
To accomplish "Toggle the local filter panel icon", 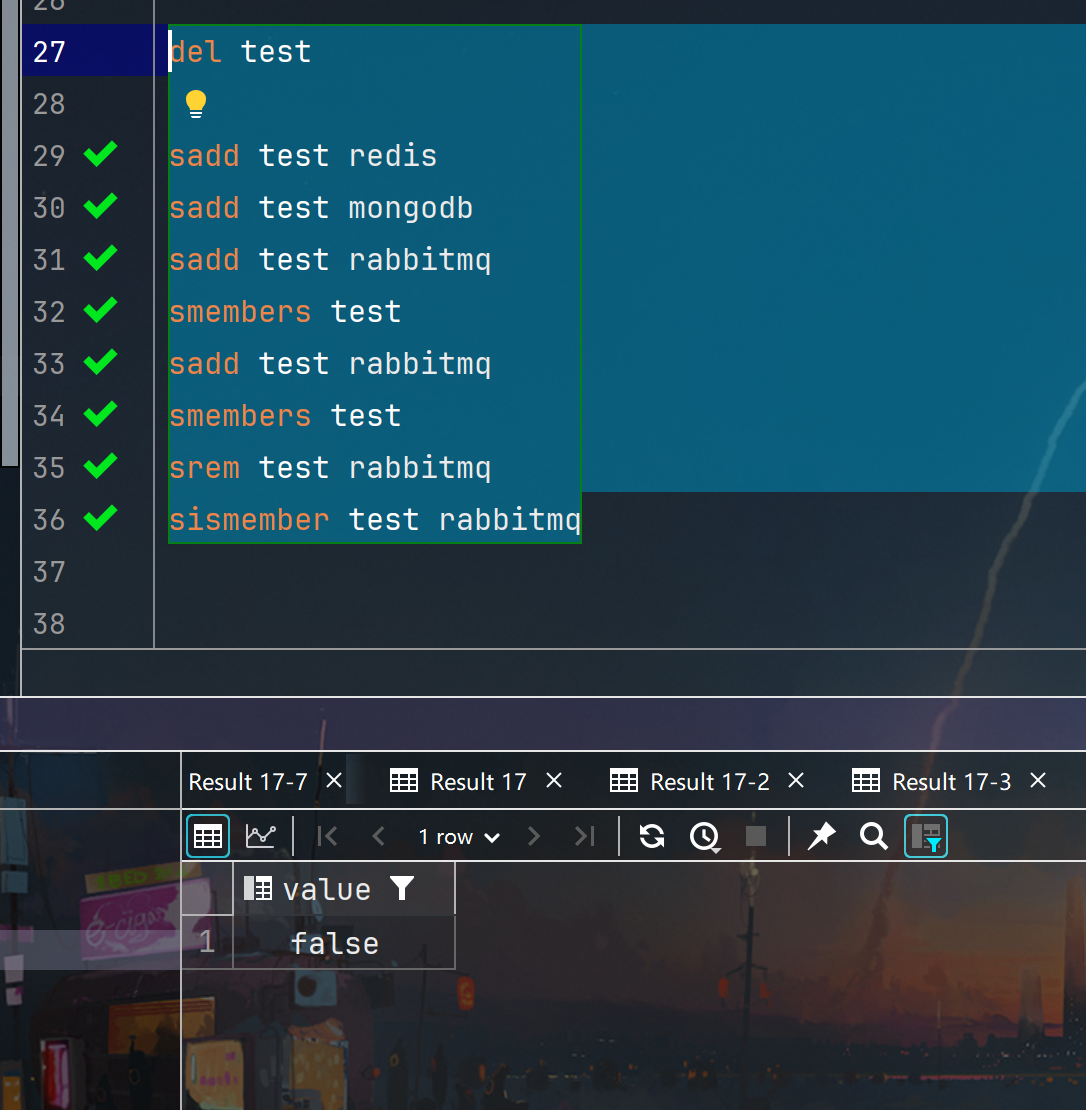I will click(926, 836).
